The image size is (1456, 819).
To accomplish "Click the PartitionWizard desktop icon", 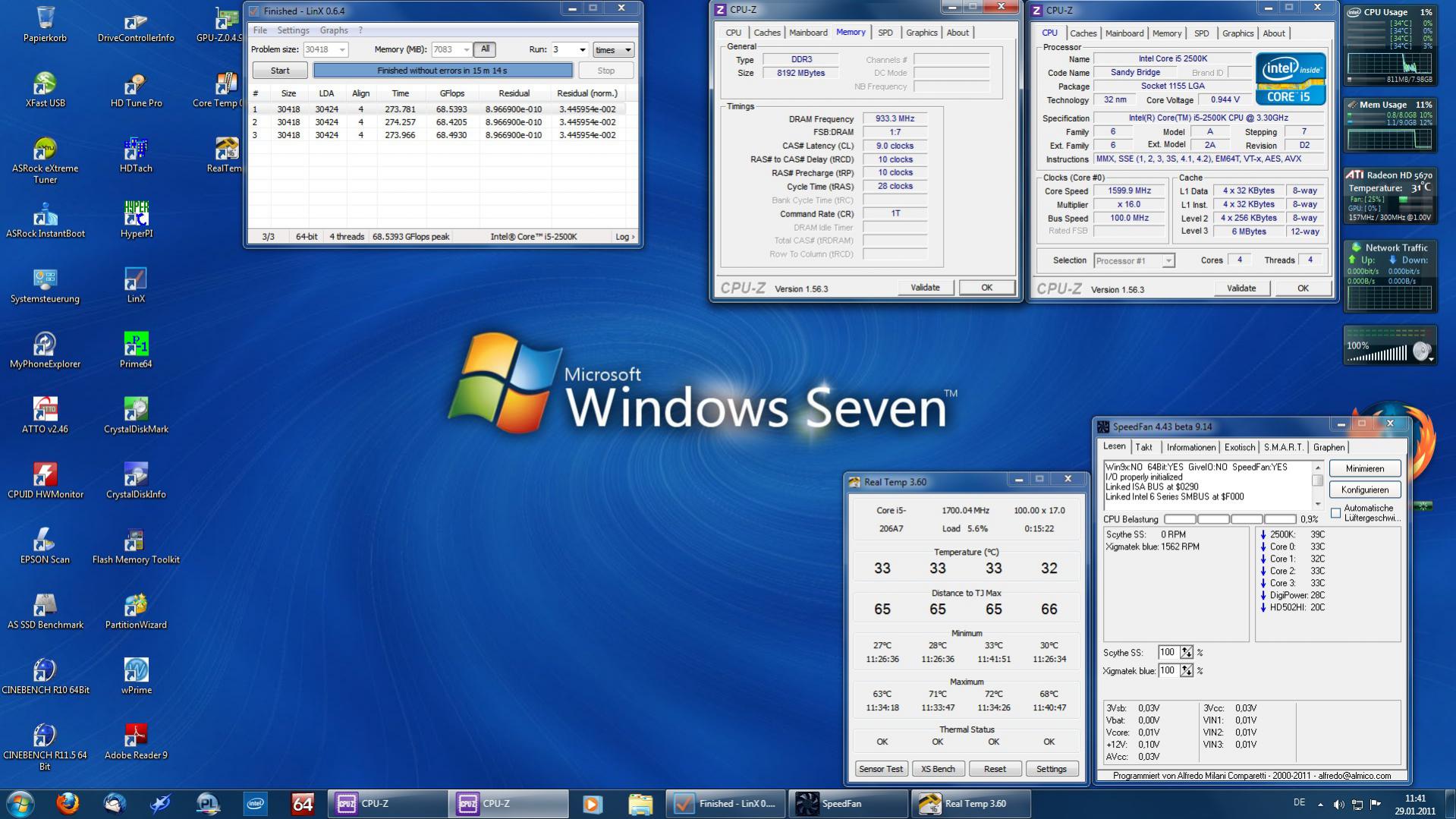I will pos(136,612).
